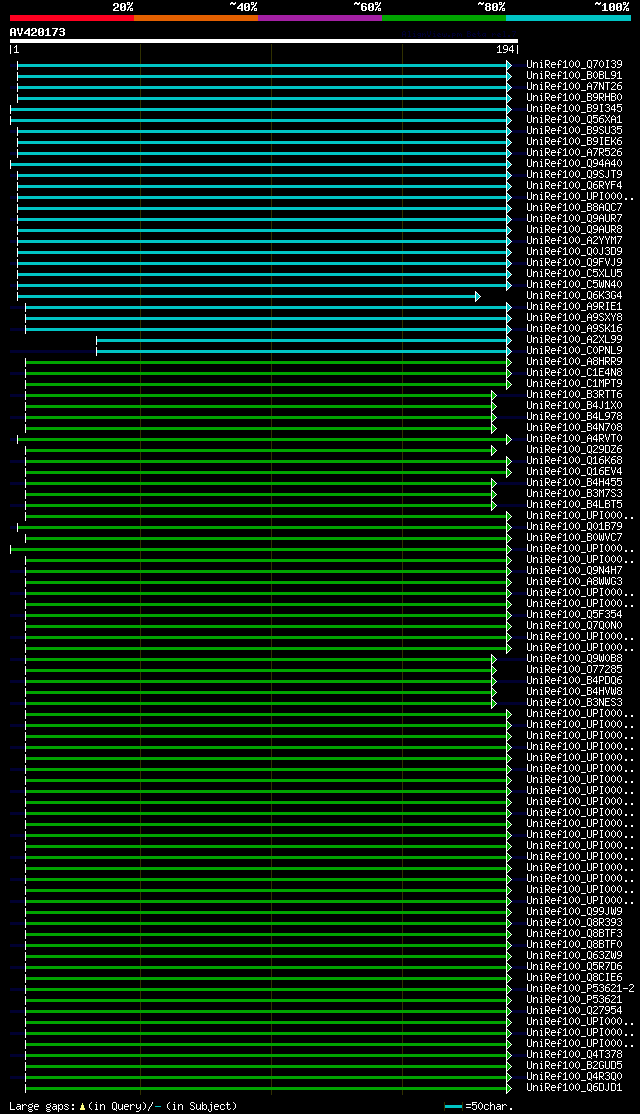Click the arrowhead of UniRef100_B3NES3 alignment
The width and height of the screenshot is (640, 1114).
494,703
